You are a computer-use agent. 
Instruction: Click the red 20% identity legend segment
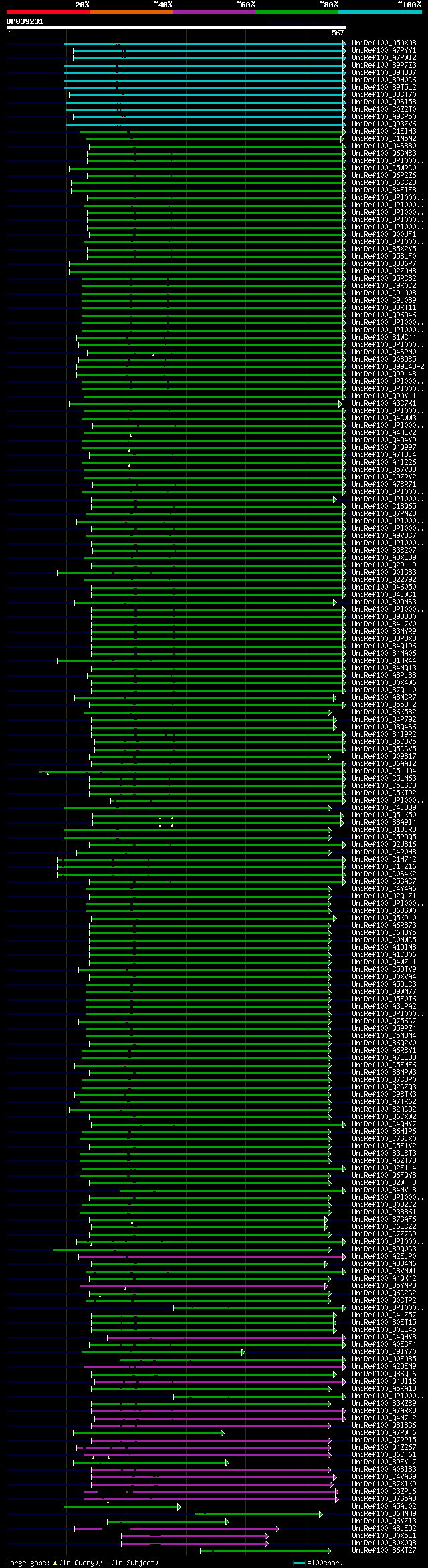[47, 12]
